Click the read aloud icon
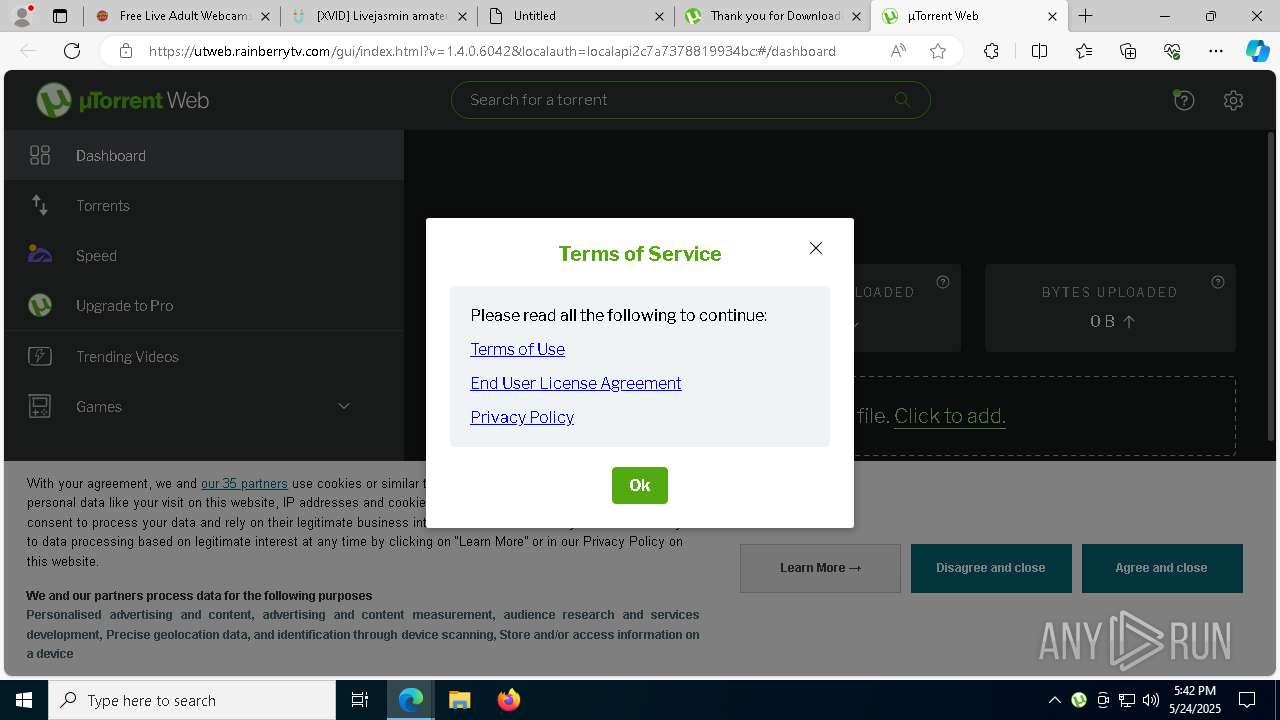Image resolution: width=1280 pixels, height=720 pixels. click(898, 51)
